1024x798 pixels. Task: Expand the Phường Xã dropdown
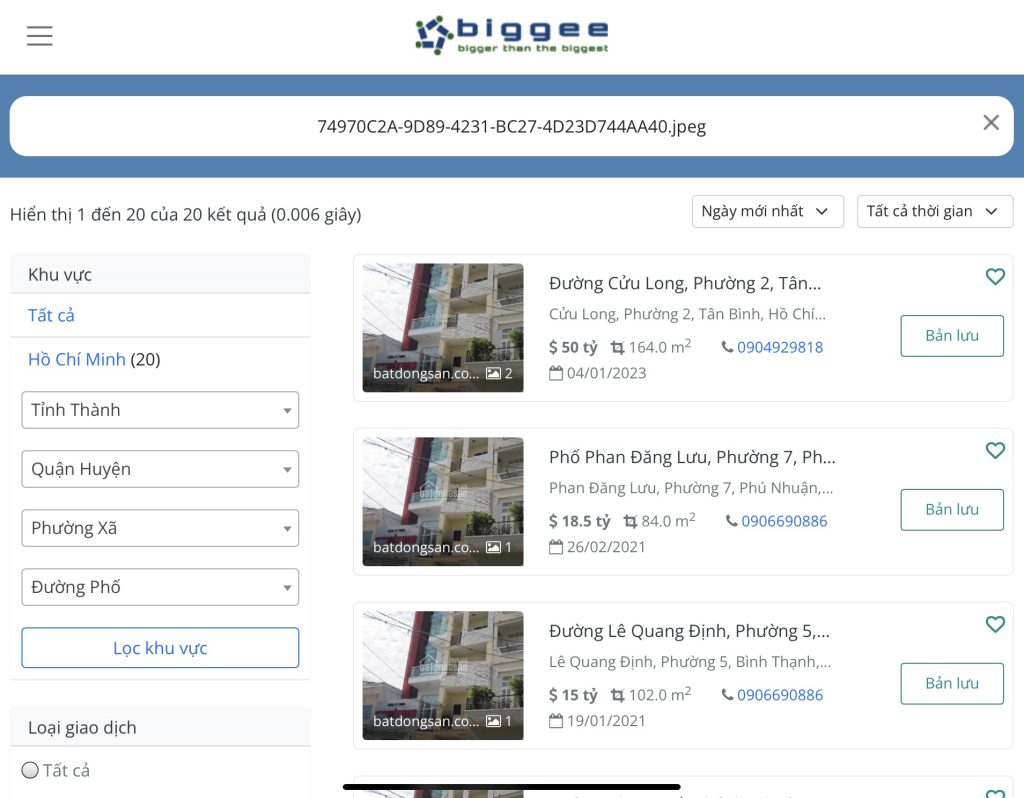tap(160, 528)
